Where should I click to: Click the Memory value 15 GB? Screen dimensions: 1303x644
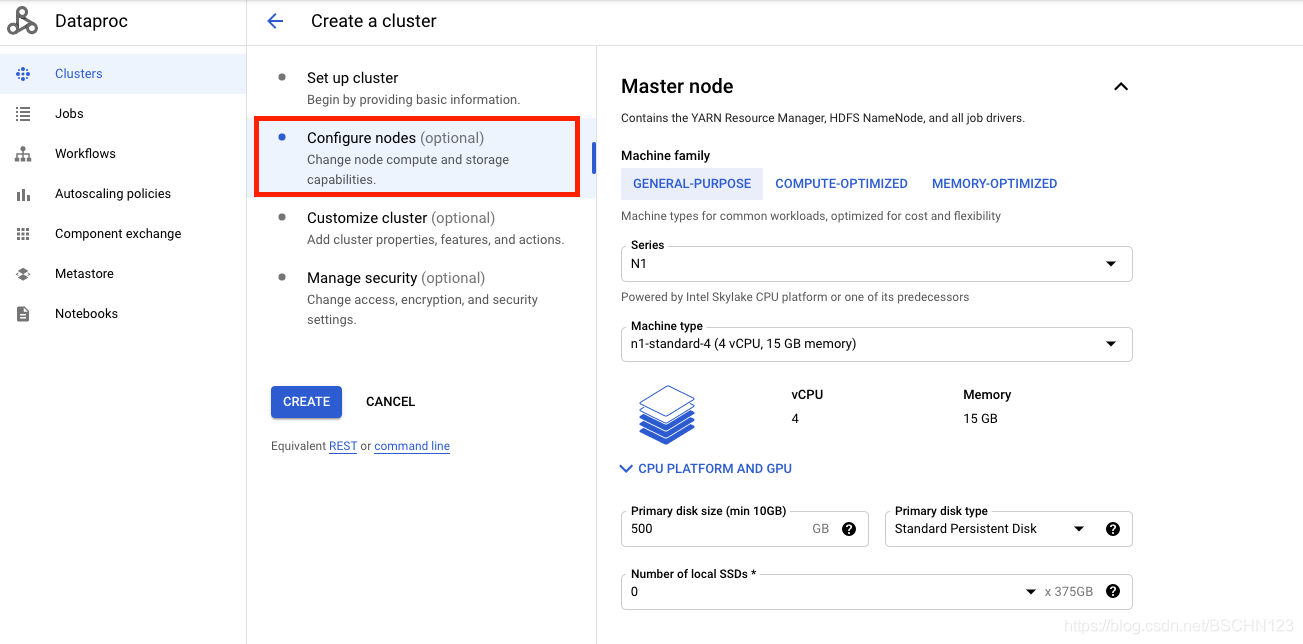pos(980,419)
